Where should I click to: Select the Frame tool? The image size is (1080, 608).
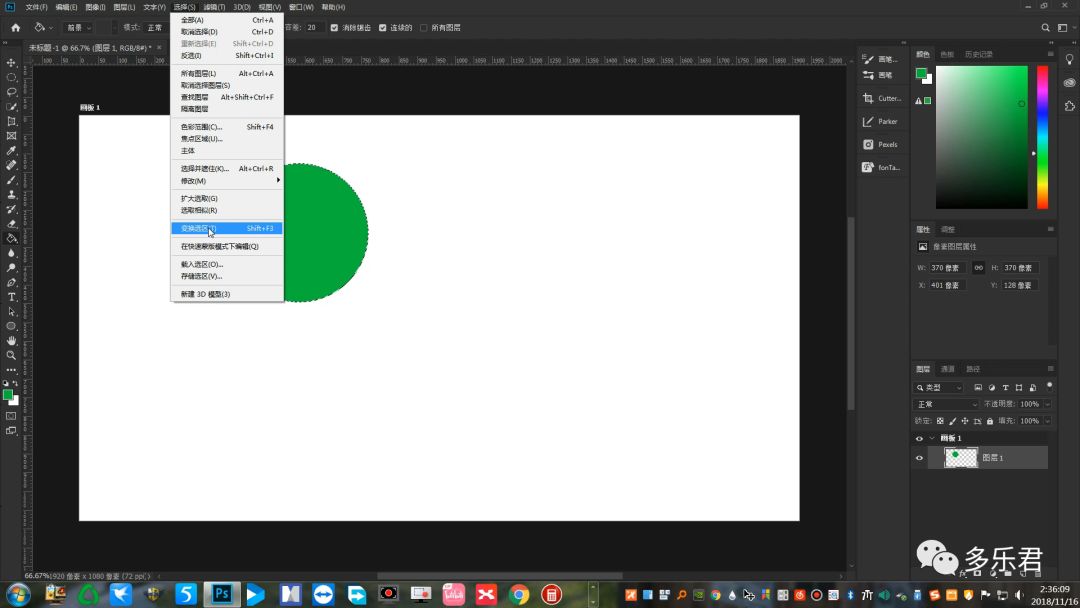coord(11,136)
